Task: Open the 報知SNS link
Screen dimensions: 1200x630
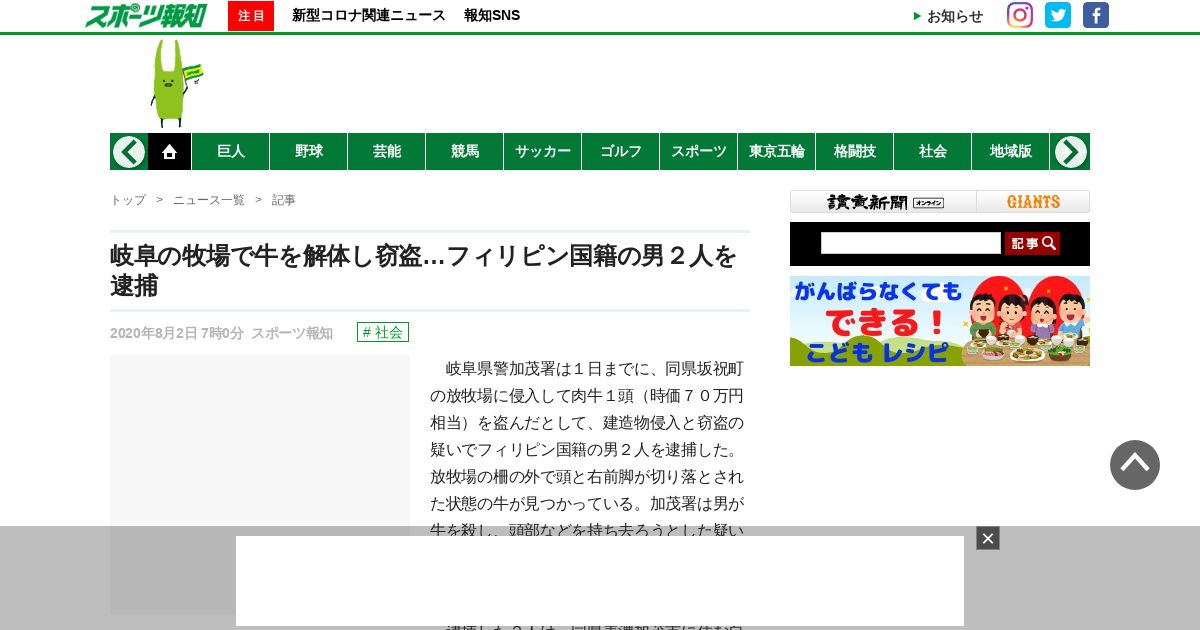Action: (x=492, y=16)
